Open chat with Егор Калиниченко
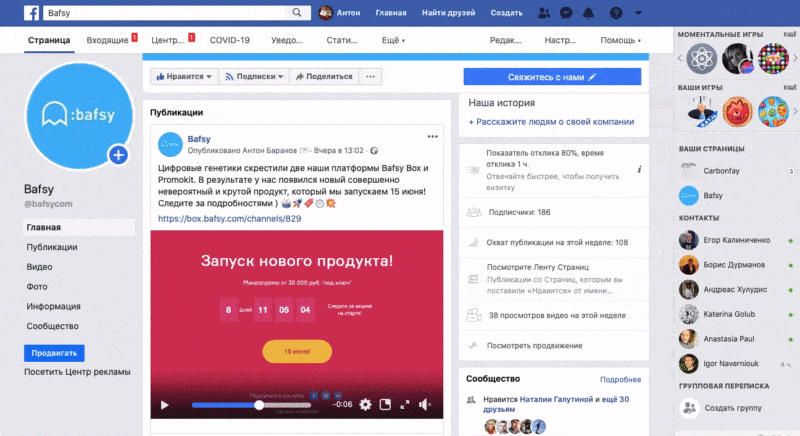This screenshot has width=800, height=436. (x=735, y=240)
